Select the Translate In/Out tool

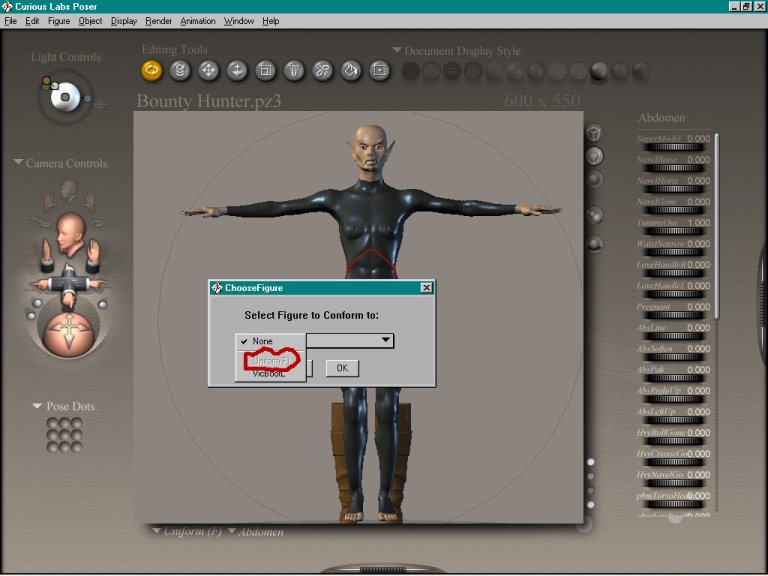(237, 71)
